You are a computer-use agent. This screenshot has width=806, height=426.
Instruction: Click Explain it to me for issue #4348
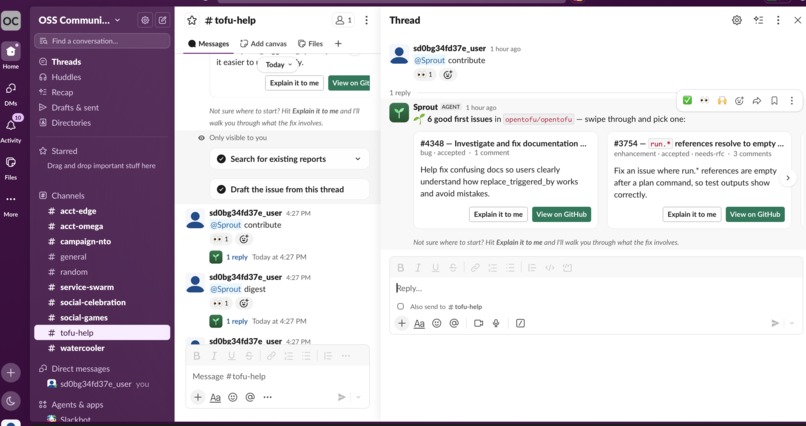point(498,214)
